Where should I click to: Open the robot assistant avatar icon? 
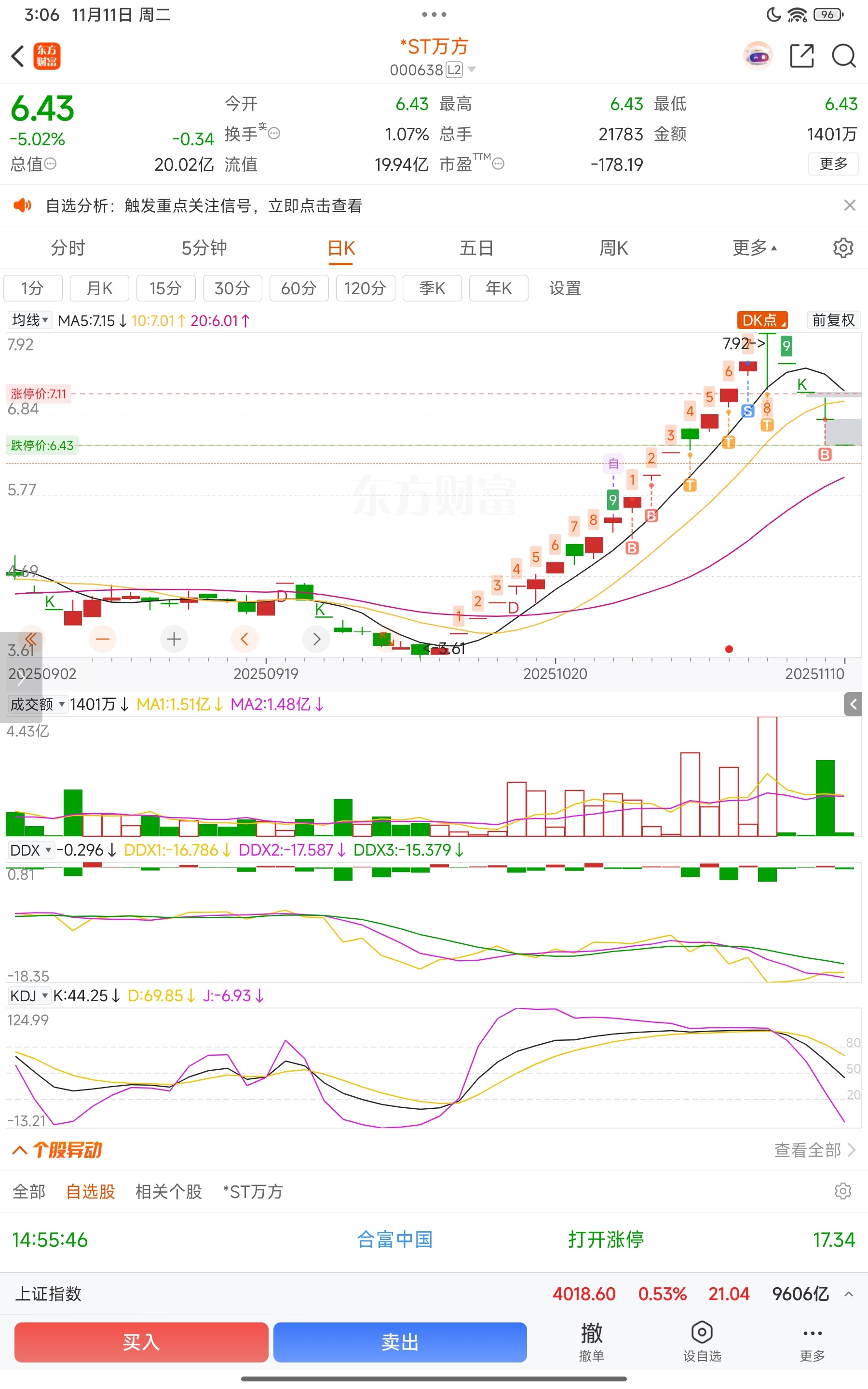click(758, 55)
